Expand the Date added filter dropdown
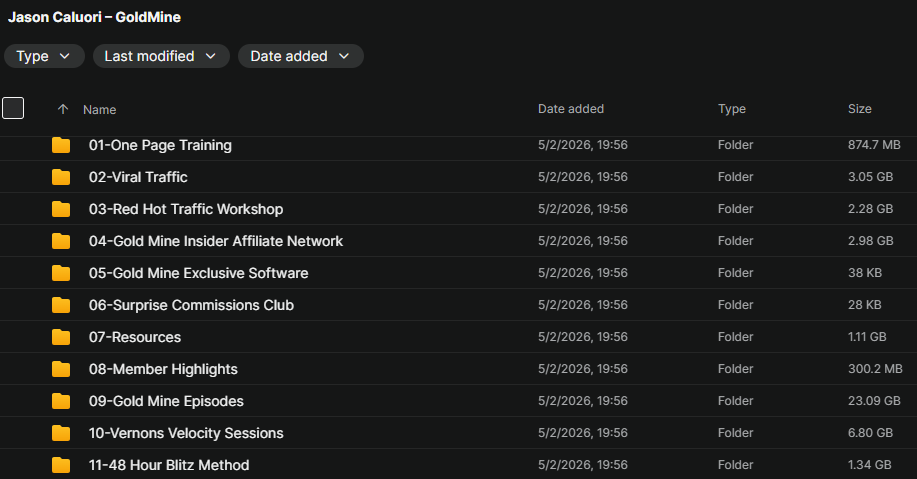Image resolution: width=917 pixels, height=479 pixels. coord(301,56)
